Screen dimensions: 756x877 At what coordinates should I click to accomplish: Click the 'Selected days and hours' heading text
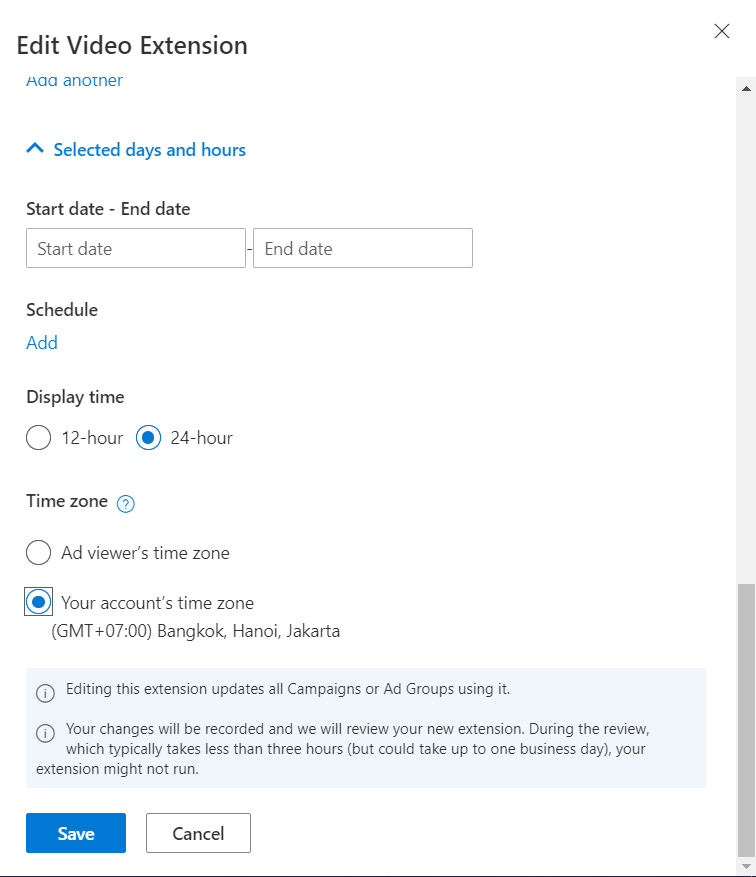(x=150, y=150)
